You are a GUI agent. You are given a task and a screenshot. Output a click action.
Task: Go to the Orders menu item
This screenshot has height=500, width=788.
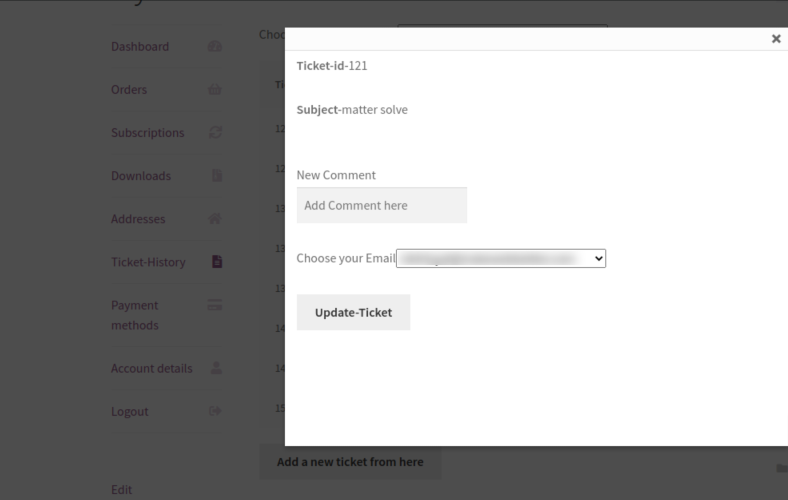(129, 89)
